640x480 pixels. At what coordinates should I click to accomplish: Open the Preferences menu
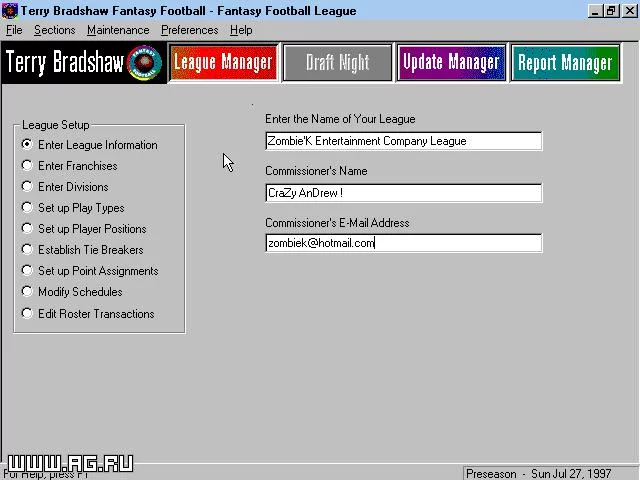tap(189, 30)
